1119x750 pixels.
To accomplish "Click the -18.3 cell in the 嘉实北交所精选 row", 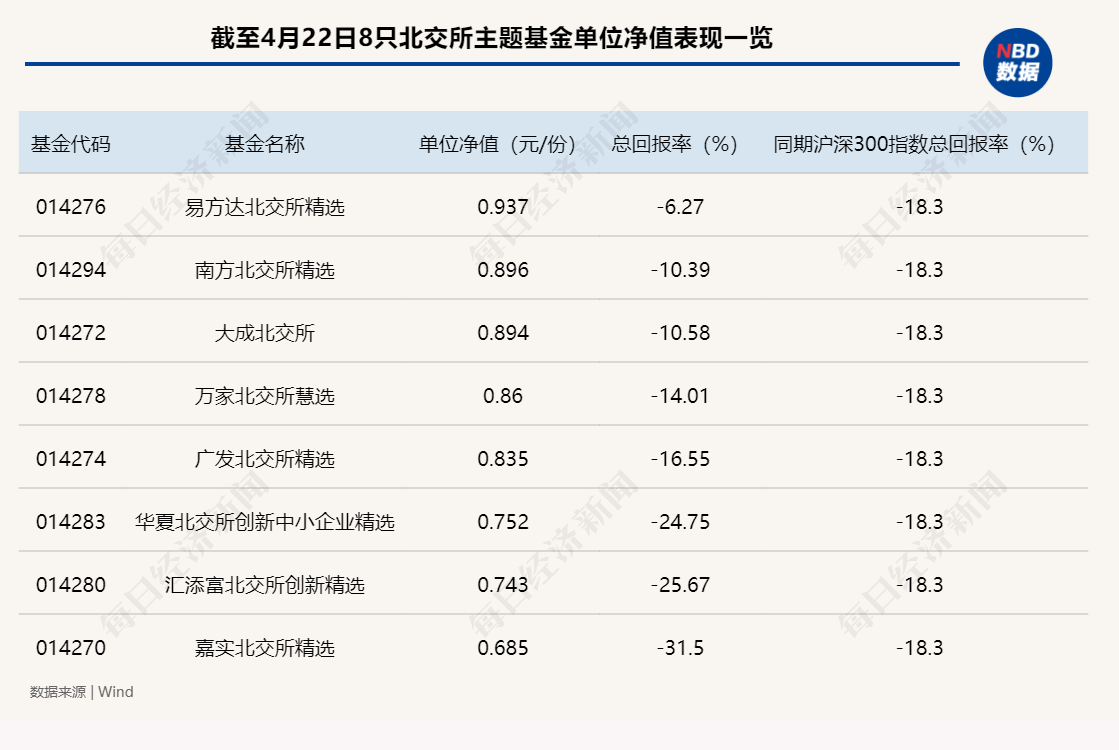I will coord(920,647).
